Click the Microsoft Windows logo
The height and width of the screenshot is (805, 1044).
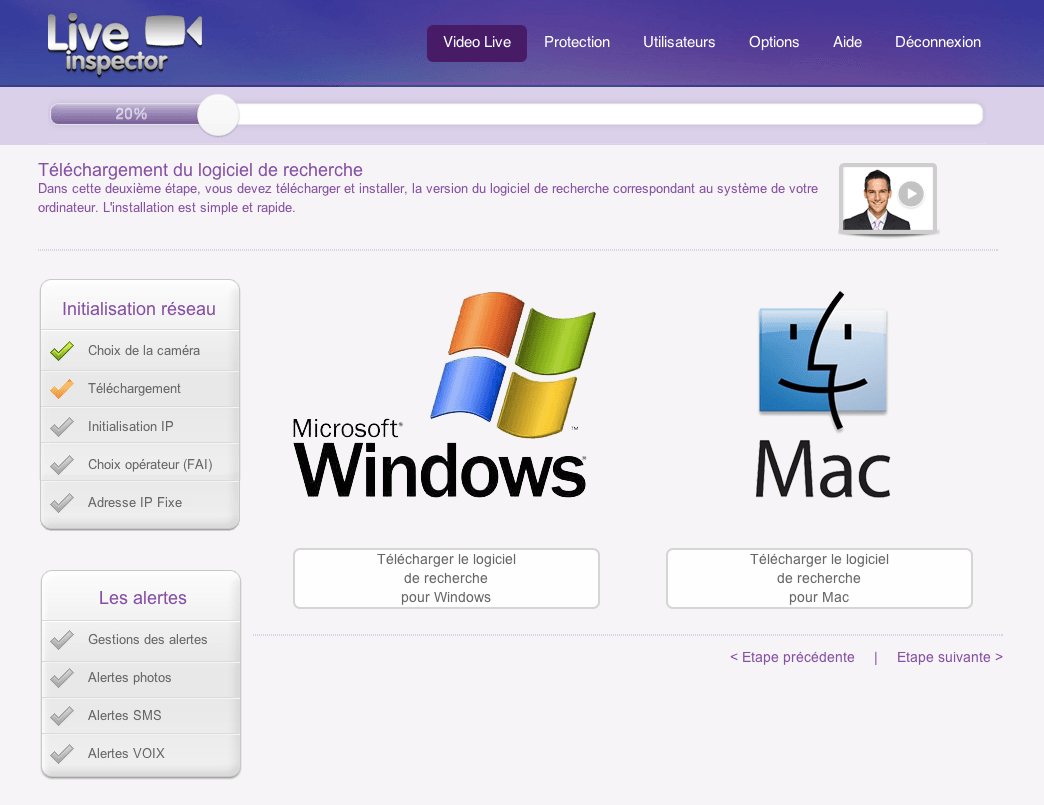[x=444, y=395]
